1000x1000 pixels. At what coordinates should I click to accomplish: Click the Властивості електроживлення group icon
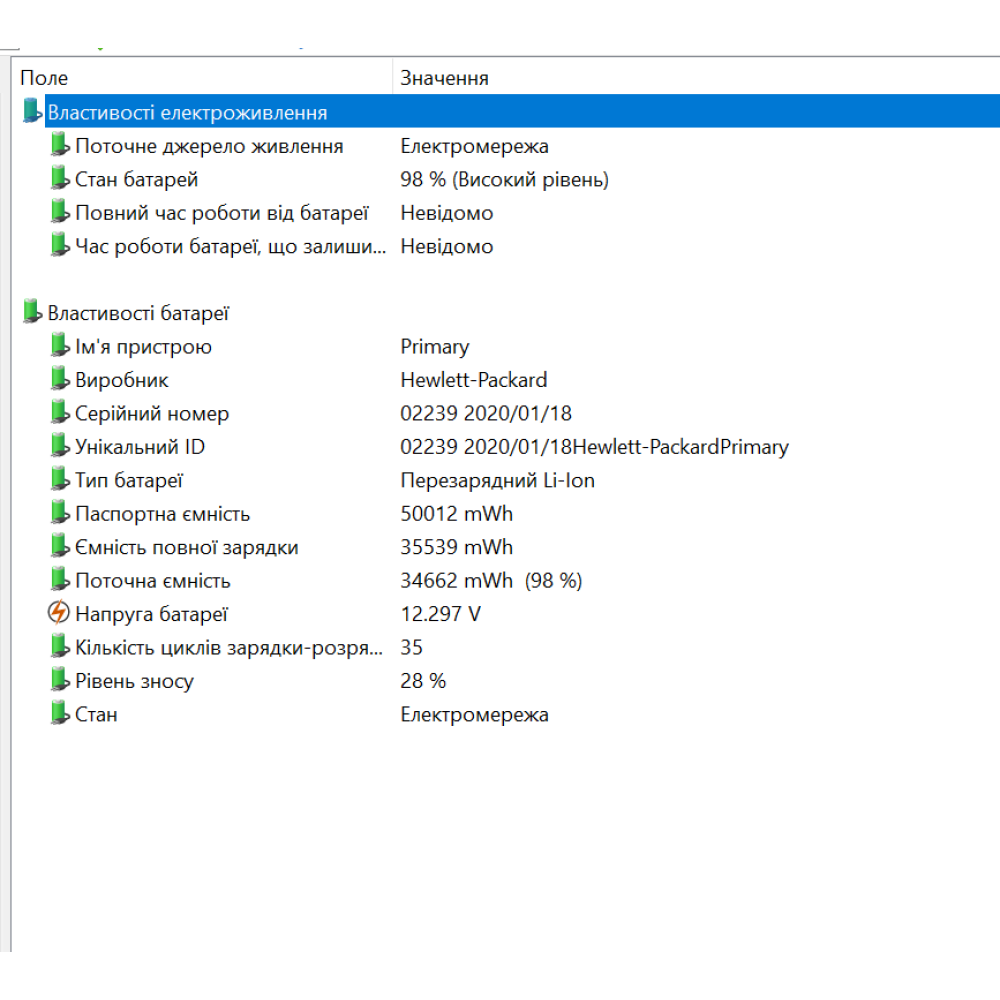point(33,112)
